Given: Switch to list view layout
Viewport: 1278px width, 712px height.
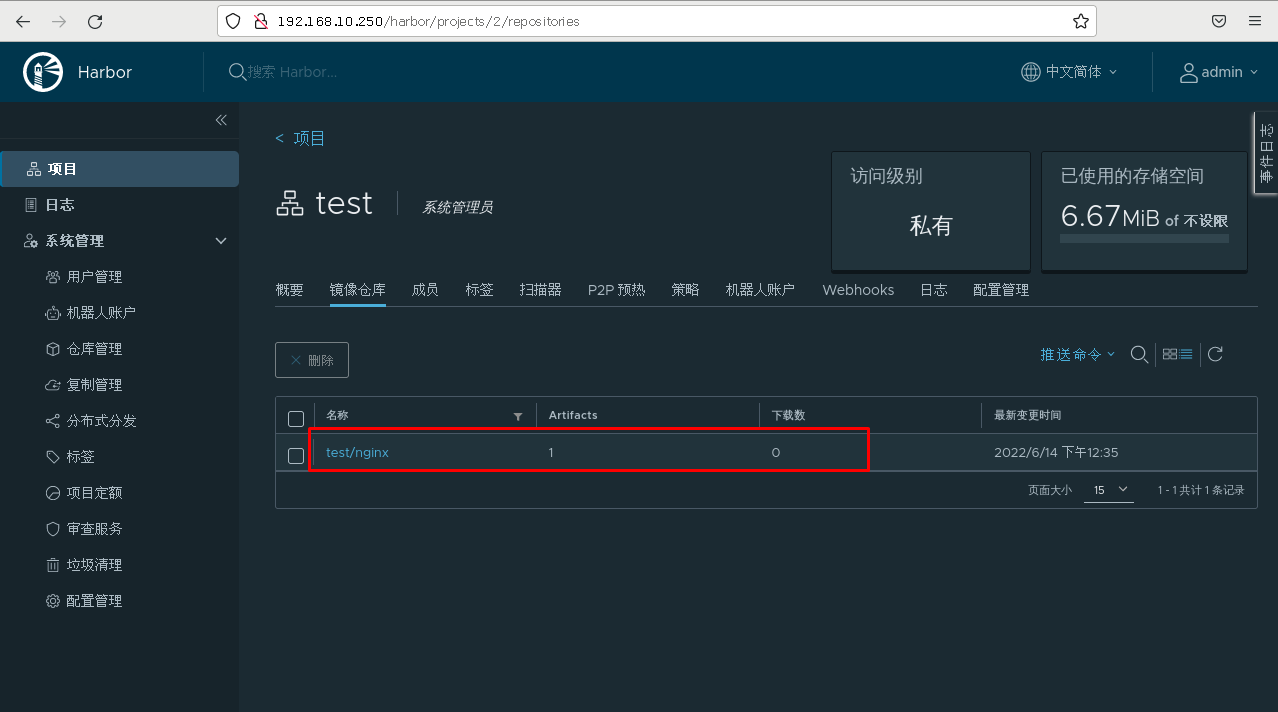Looking at the screenshot, I should click(1186, 354).
